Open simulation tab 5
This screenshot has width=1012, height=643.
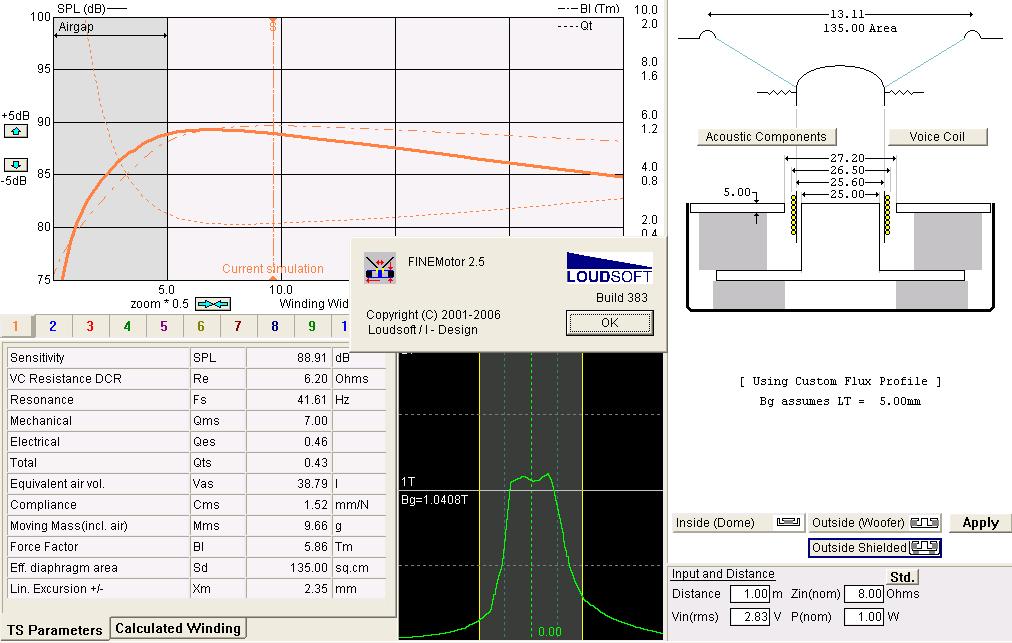click(164, 326)
